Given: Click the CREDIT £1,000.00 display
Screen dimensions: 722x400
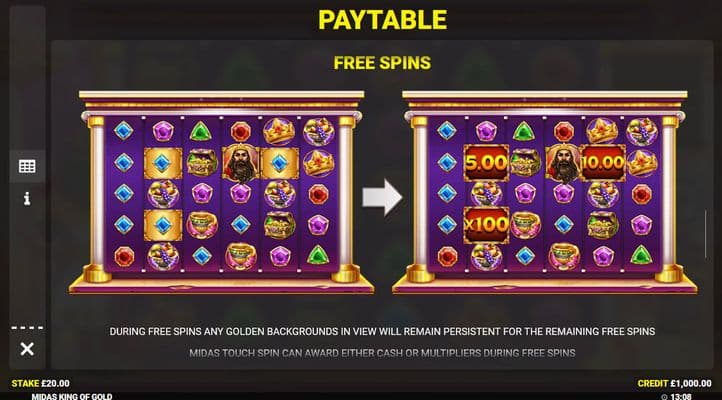Looking at the screenshot, I should tap(674, 383).
